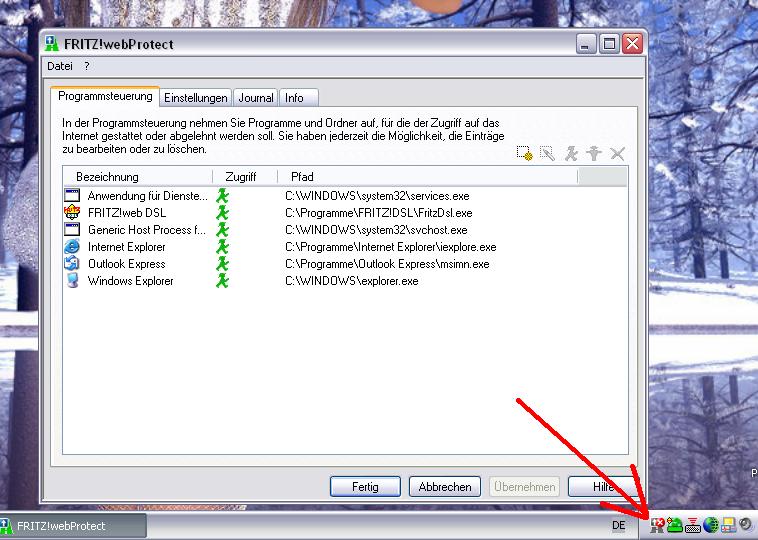
Task: Select the Programmsteuerung tab
Action: click(105, 96)
